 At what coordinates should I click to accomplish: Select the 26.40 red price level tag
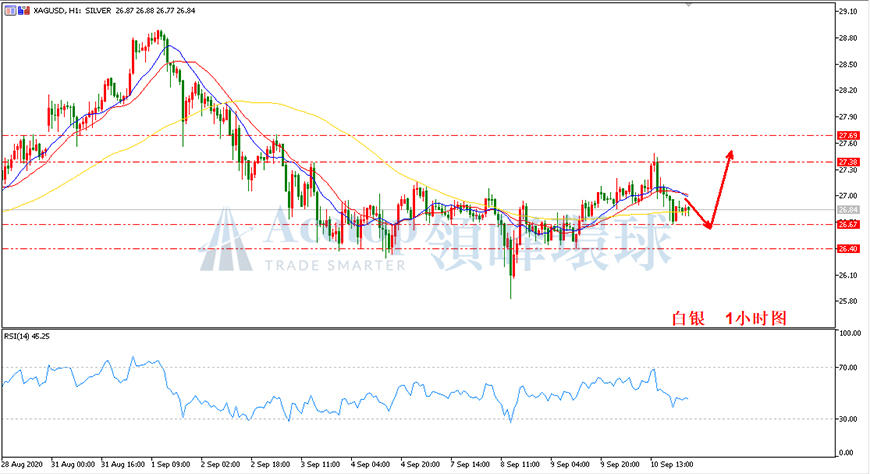point(848,249)
